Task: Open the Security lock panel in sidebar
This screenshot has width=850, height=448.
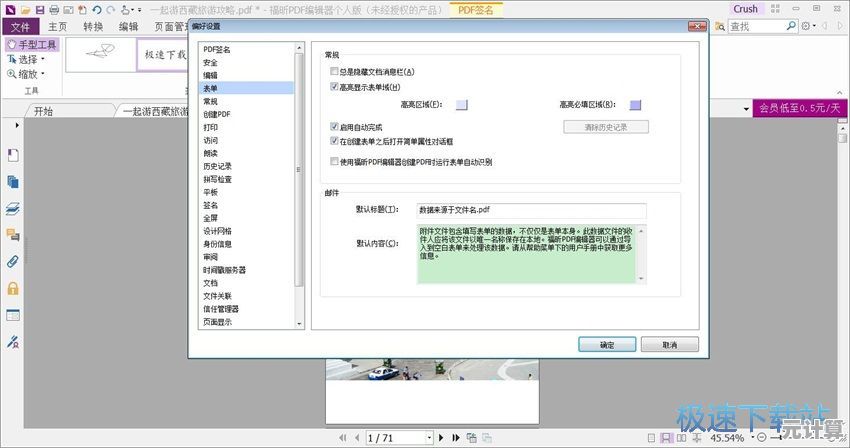Action: point(13,288)
